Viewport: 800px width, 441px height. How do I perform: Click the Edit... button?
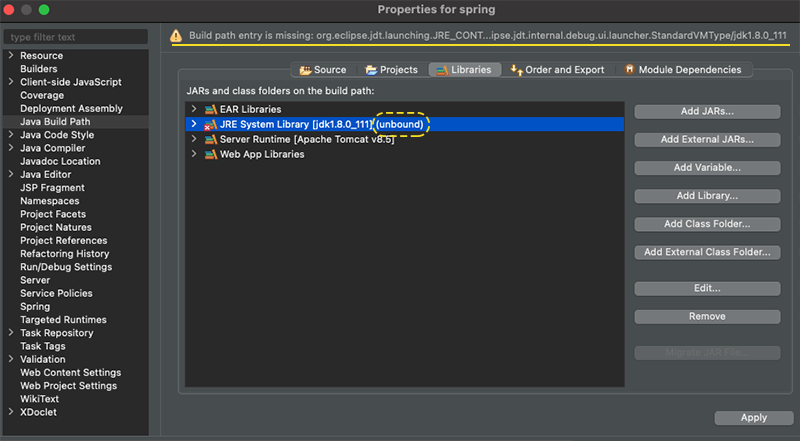point(707,288)
